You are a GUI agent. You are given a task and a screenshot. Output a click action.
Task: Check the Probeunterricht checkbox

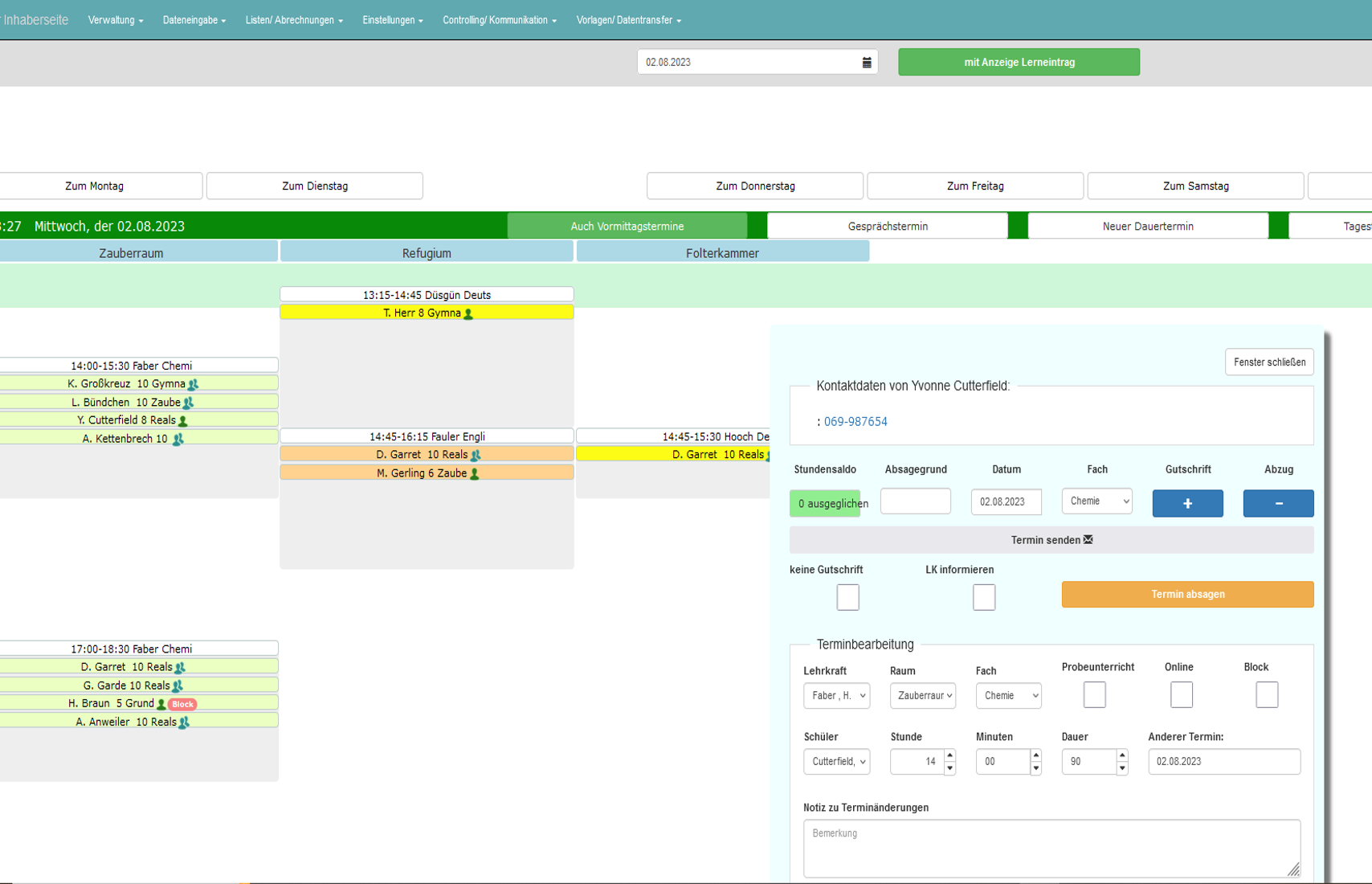1094,694
